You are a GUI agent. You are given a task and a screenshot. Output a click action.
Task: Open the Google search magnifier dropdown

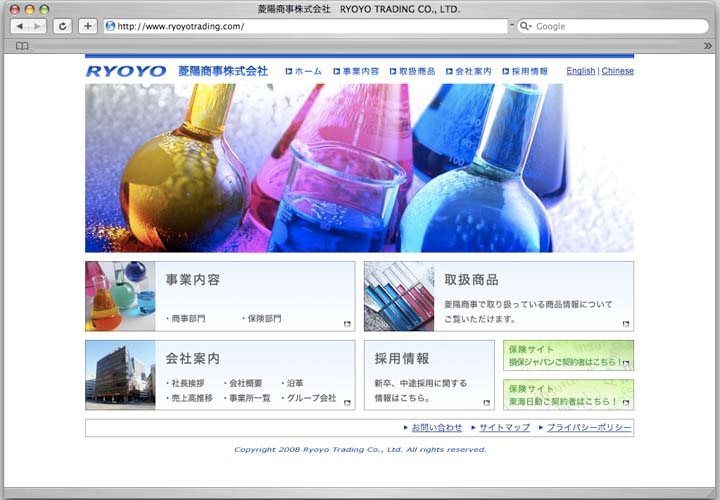pos(525,26)
